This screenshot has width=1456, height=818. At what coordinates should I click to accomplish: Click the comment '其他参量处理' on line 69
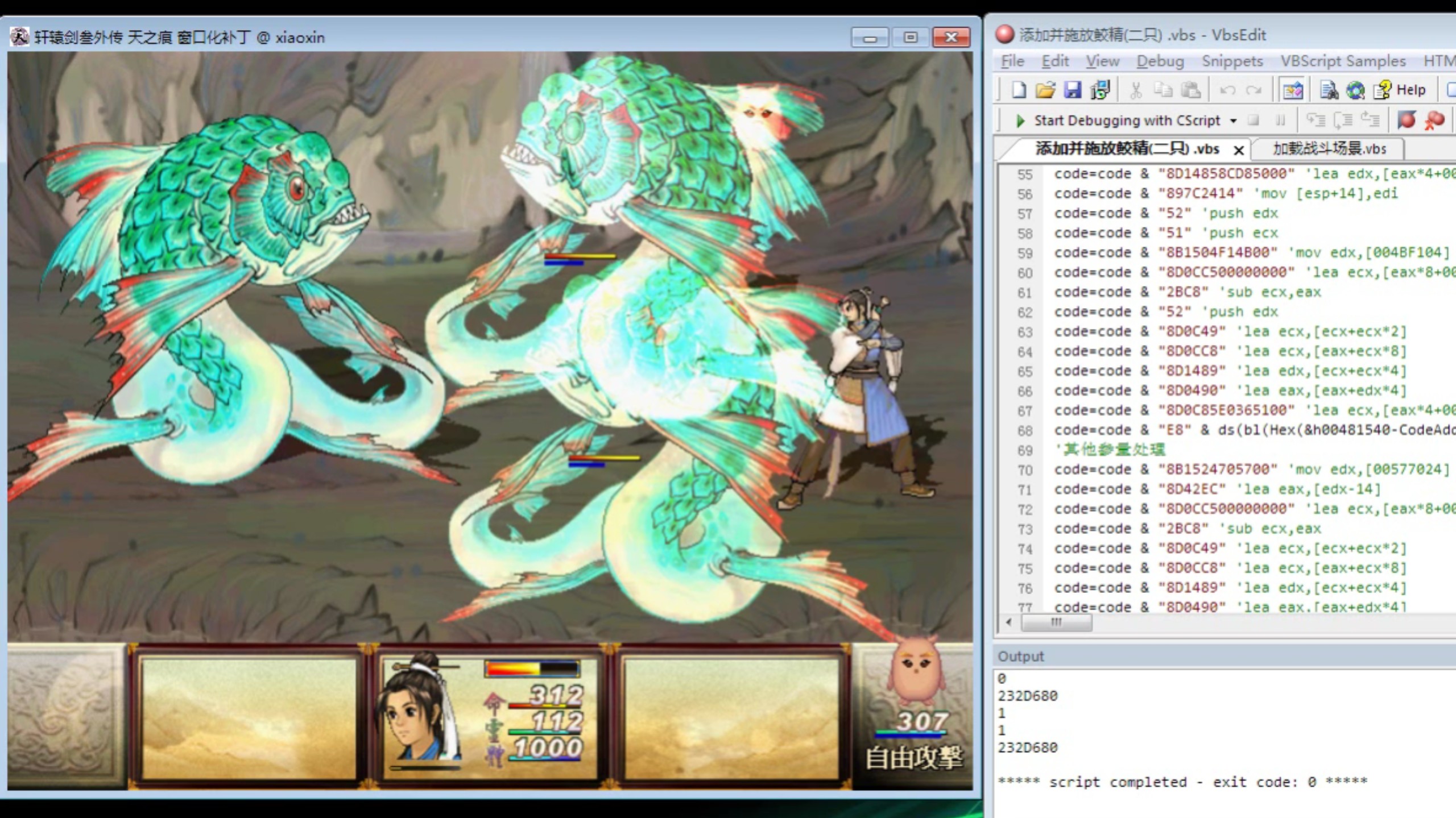1110,450
